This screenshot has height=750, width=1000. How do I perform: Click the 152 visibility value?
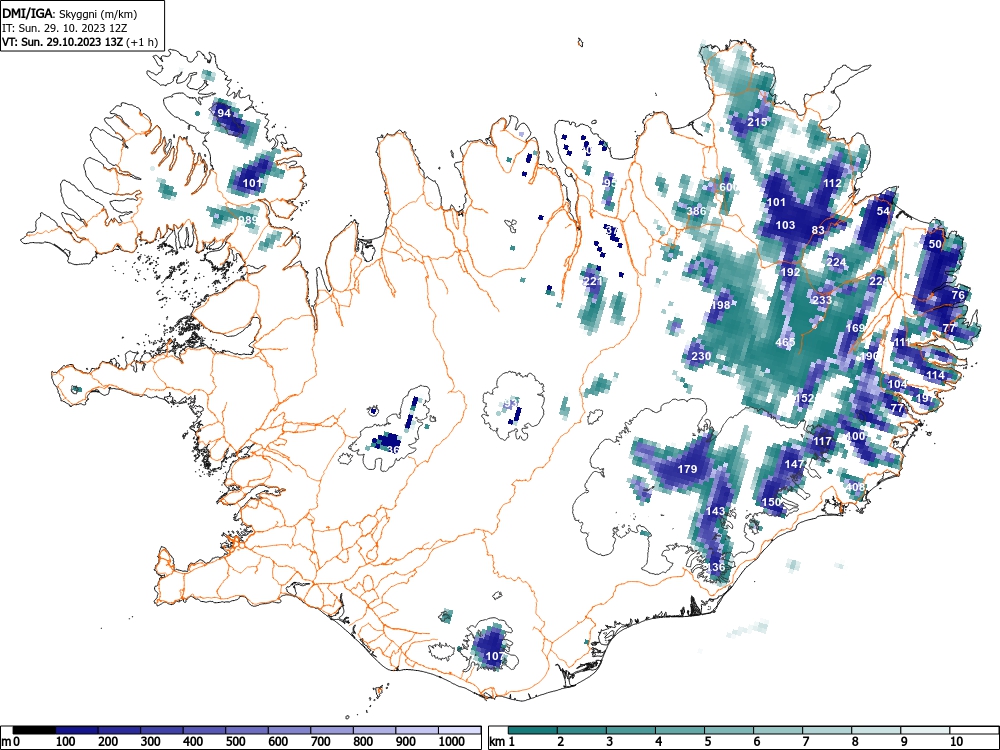tap(804, 398)
